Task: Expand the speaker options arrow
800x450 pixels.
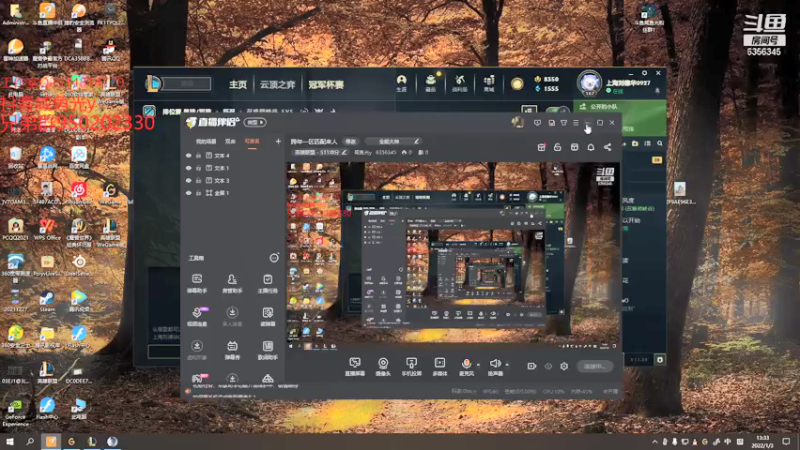Action: pyautogui.click(x=507, y=365)
